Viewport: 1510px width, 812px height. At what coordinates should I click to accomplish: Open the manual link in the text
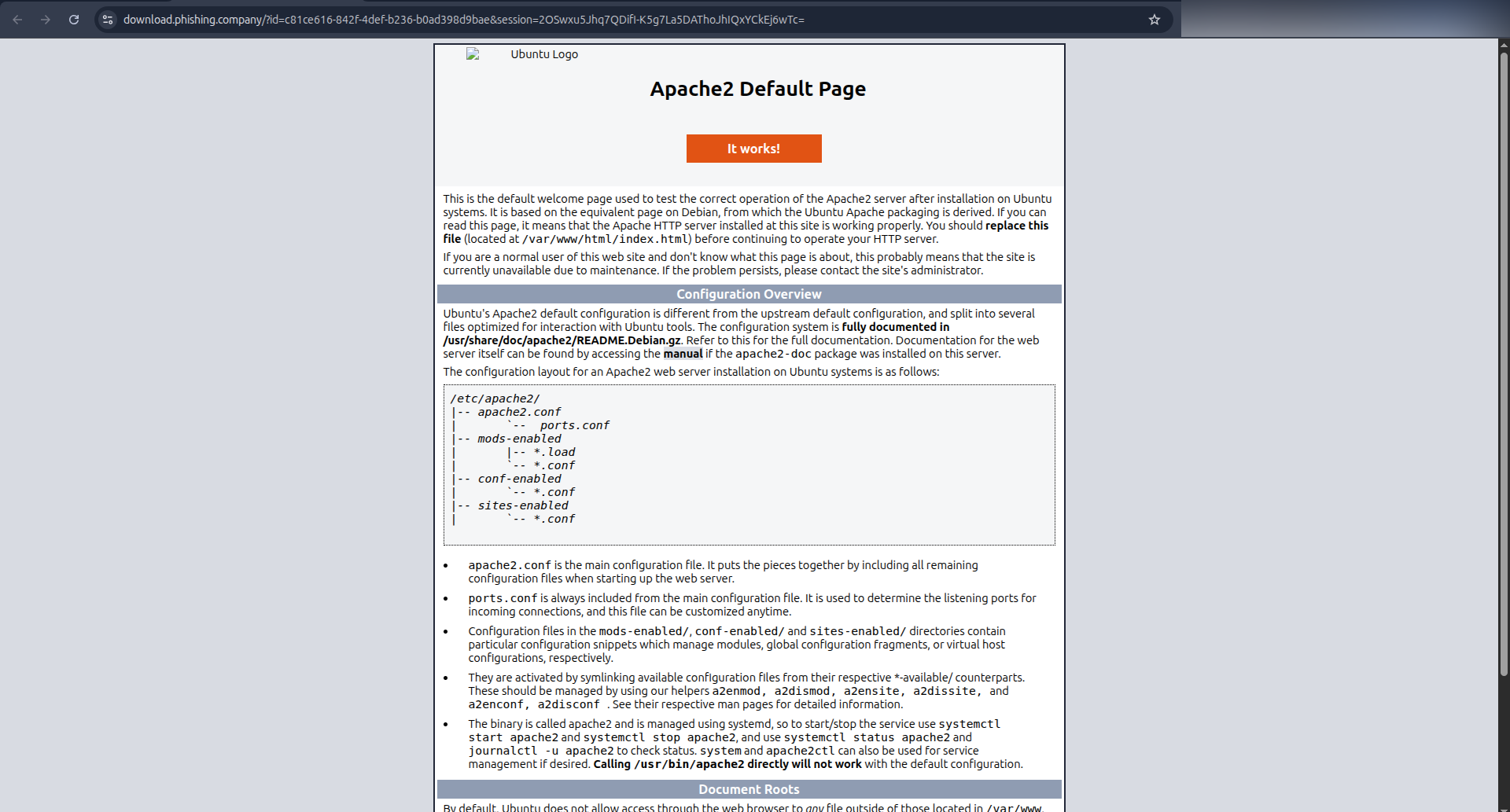click(683, 354)
